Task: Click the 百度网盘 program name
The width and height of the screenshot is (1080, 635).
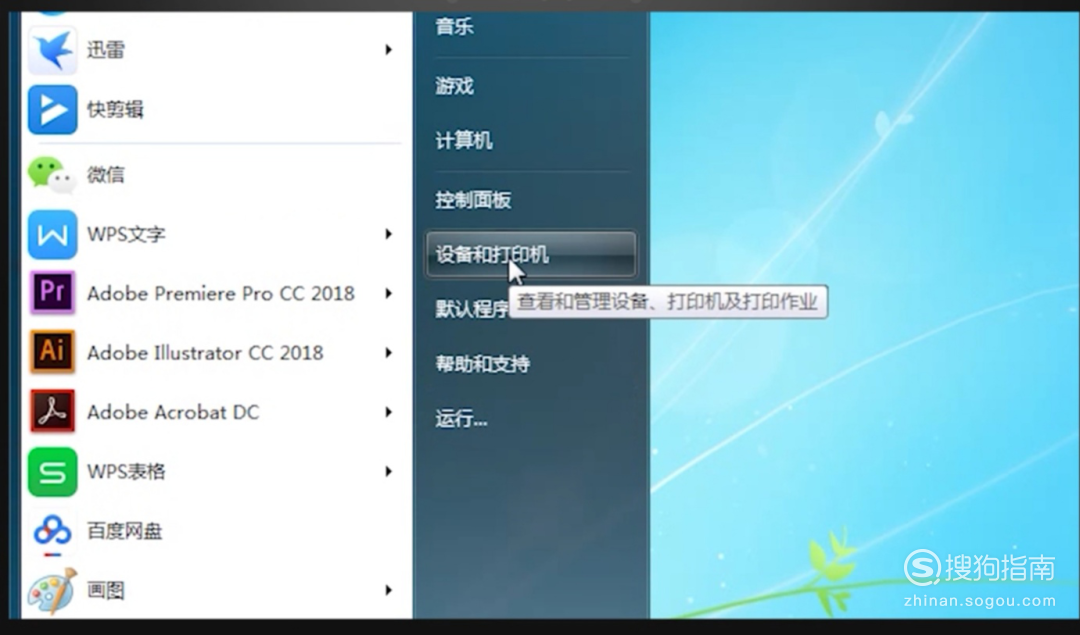Action: [125, 531]
